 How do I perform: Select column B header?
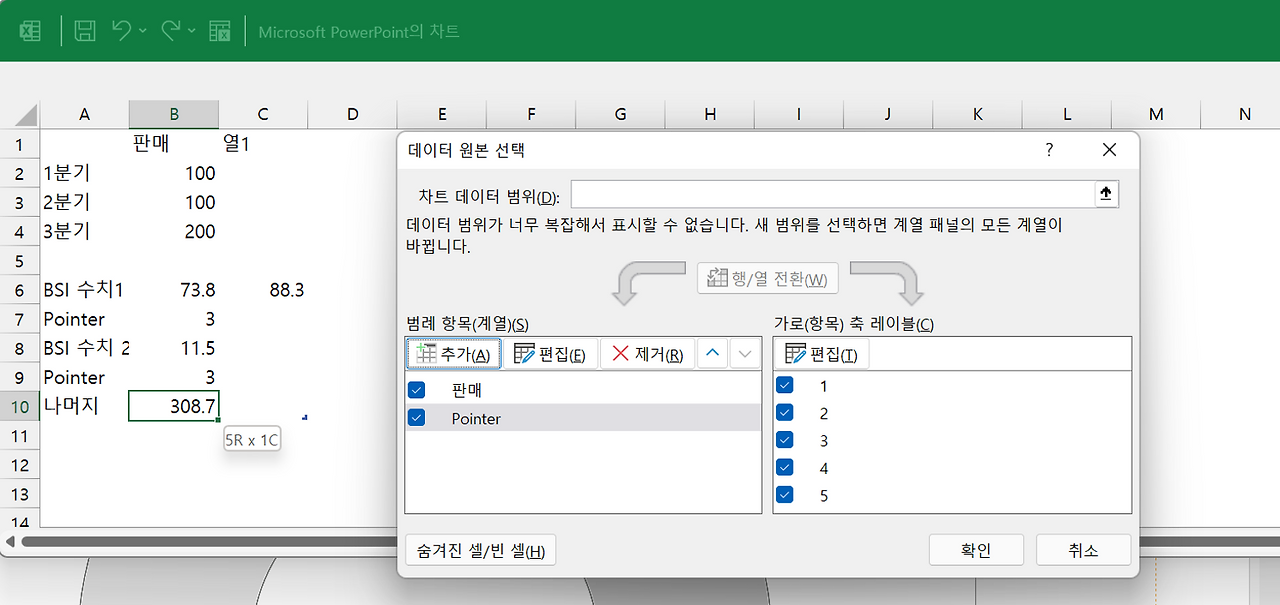tap(174, 114)
